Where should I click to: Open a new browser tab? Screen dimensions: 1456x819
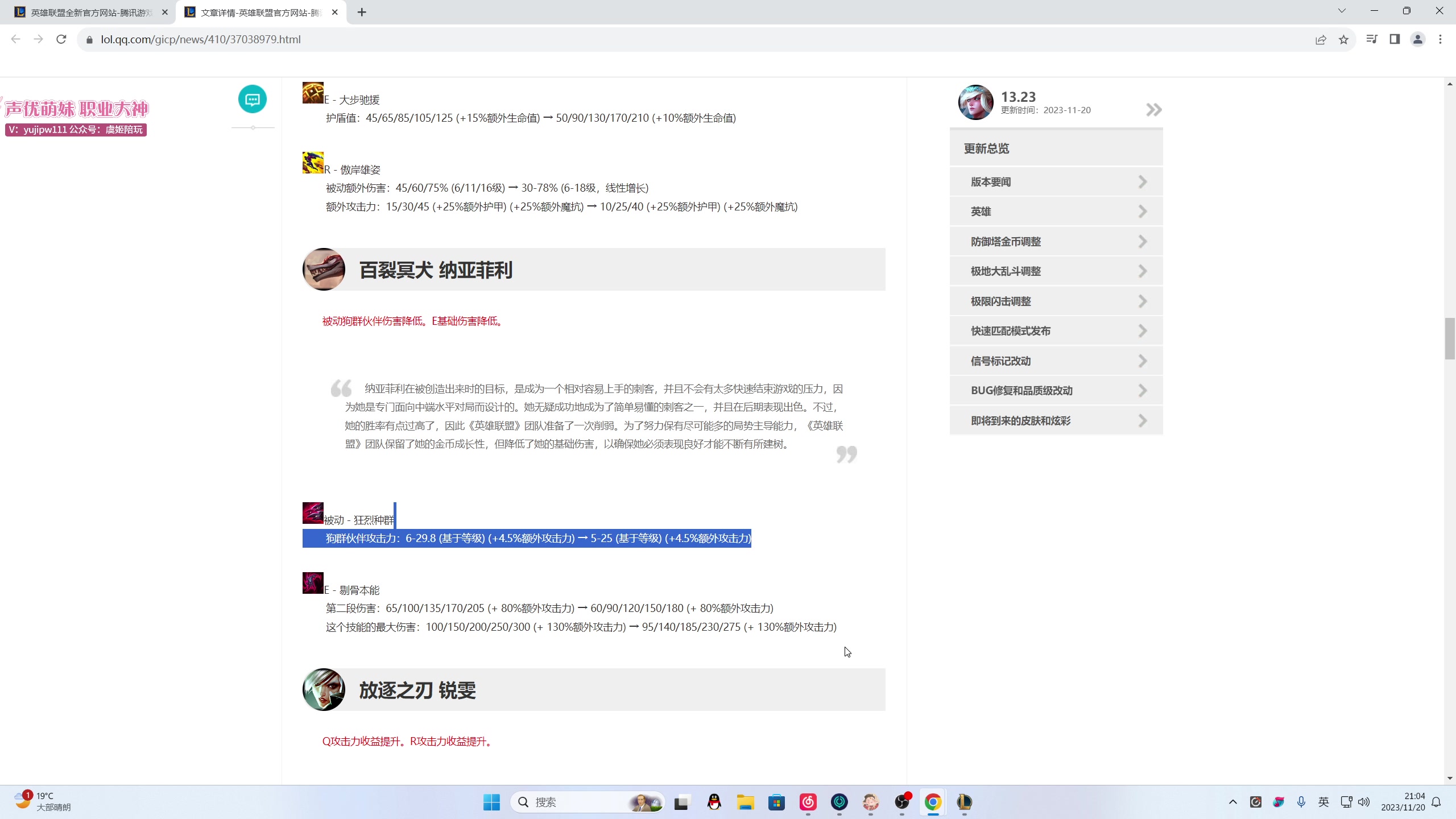(x=362, y=12)
